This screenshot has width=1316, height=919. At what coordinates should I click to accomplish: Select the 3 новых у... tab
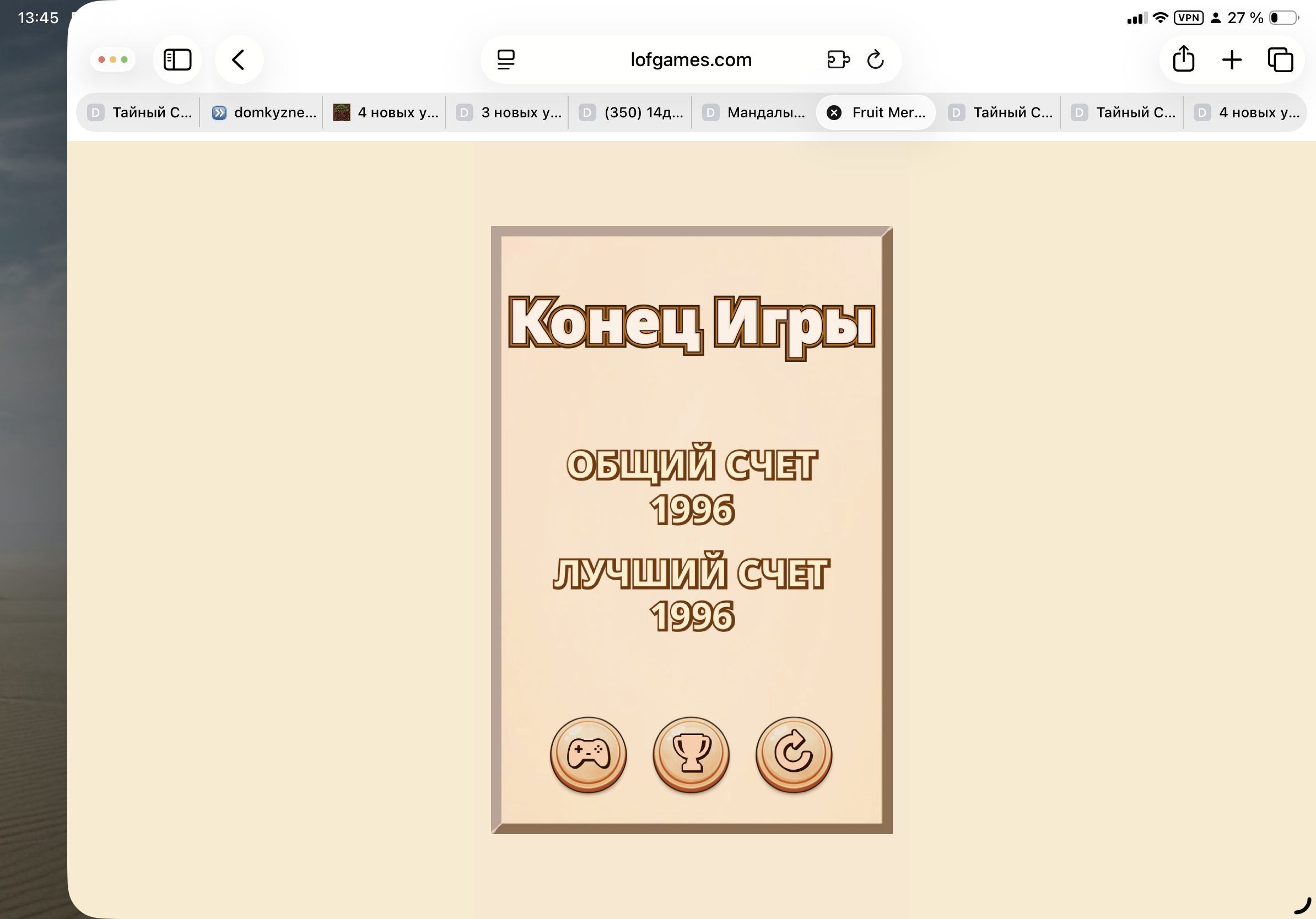(510, 113)
